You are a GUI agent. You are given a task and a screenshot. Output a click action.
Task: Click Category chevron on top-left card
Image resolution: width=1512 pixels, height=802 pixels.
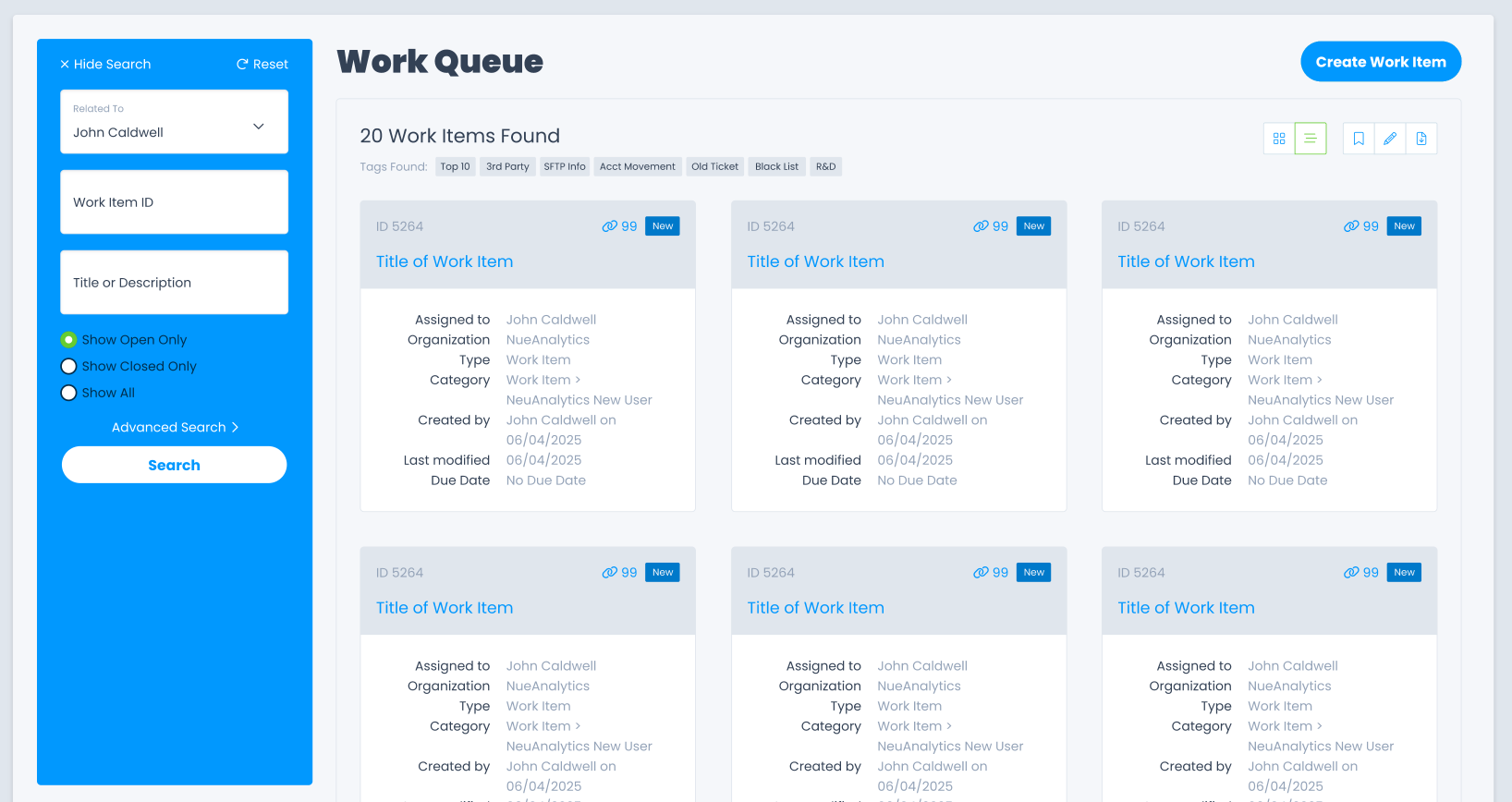[579, 380]
